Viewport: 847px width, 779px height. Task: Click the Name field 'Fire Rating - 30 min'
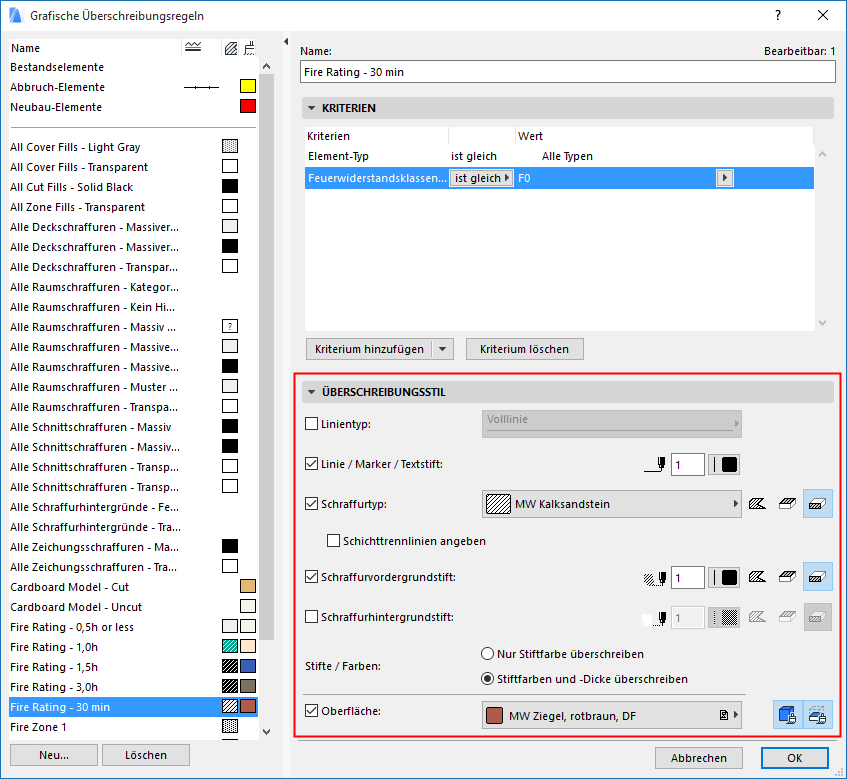click(x=568, y=72)
